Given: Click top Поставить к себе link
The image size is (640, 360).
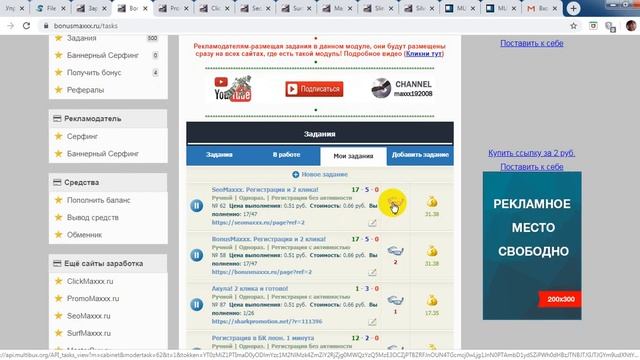Looking at the screenshot, I should pyautogui.click(x=531, y=43).
